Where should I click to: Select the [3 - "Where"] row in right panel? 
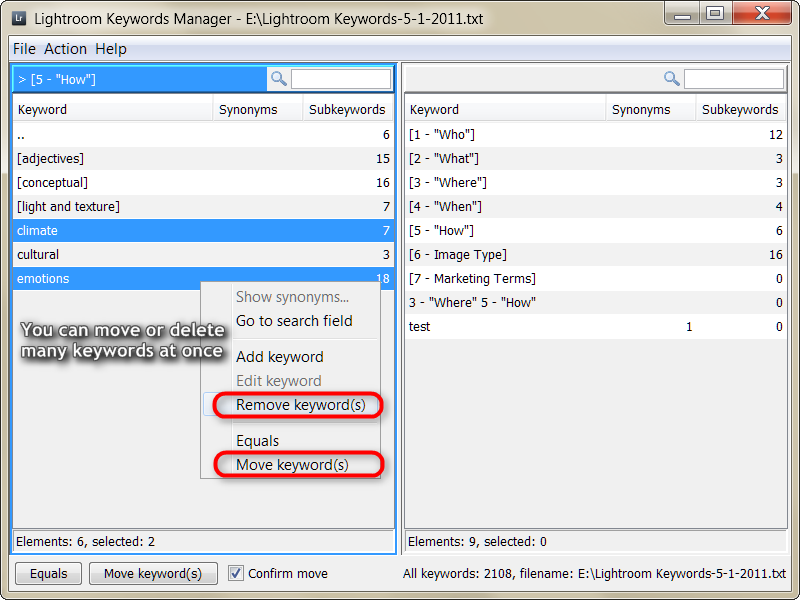click(x=595, y=183)
